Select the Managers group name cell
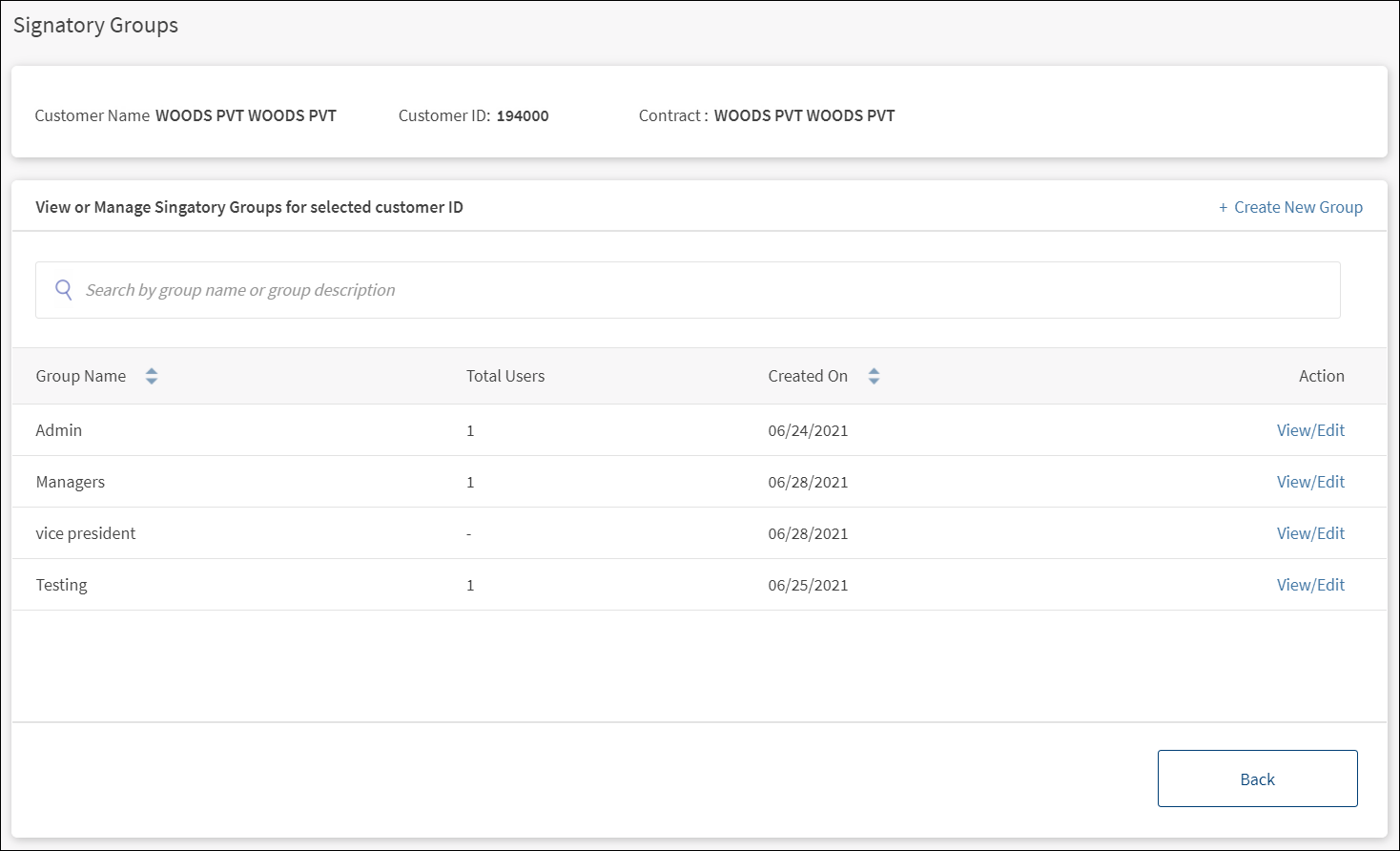The height and width of the screenshot is (851, 1400). [x=71, y=482]
